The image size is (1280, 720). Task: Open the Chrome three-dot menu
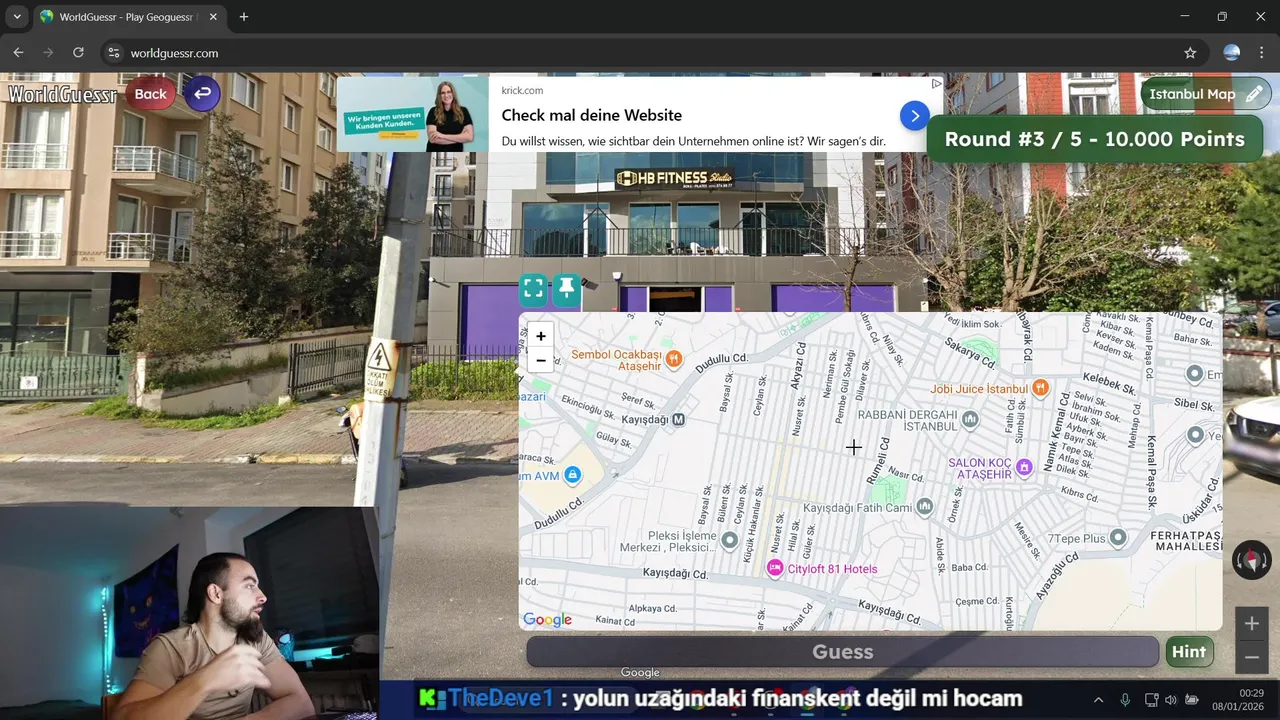(x=1262, y=53)
